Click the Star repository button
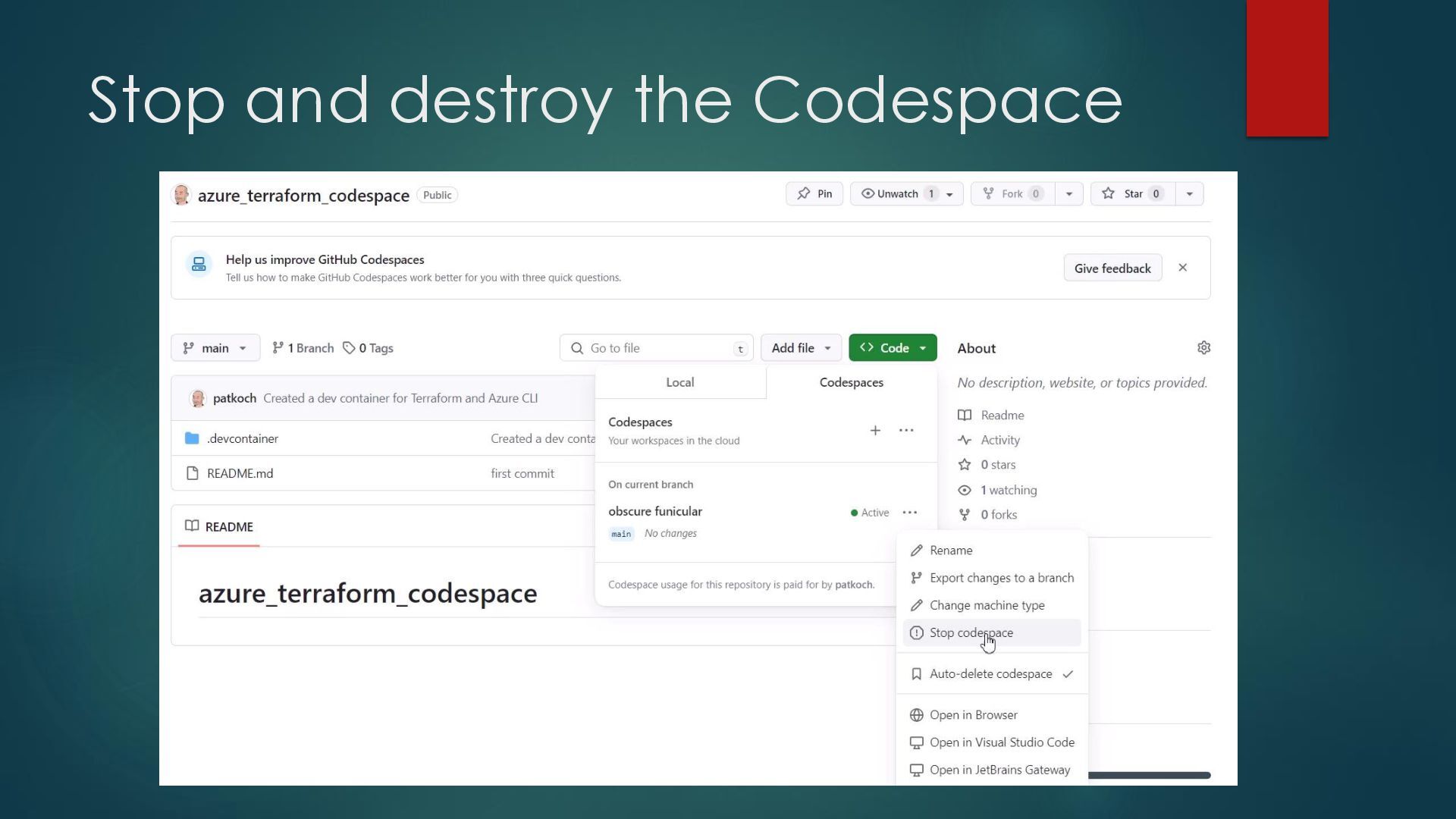This screenshot has height=819, width=1456. click(x=1133, y=194)
